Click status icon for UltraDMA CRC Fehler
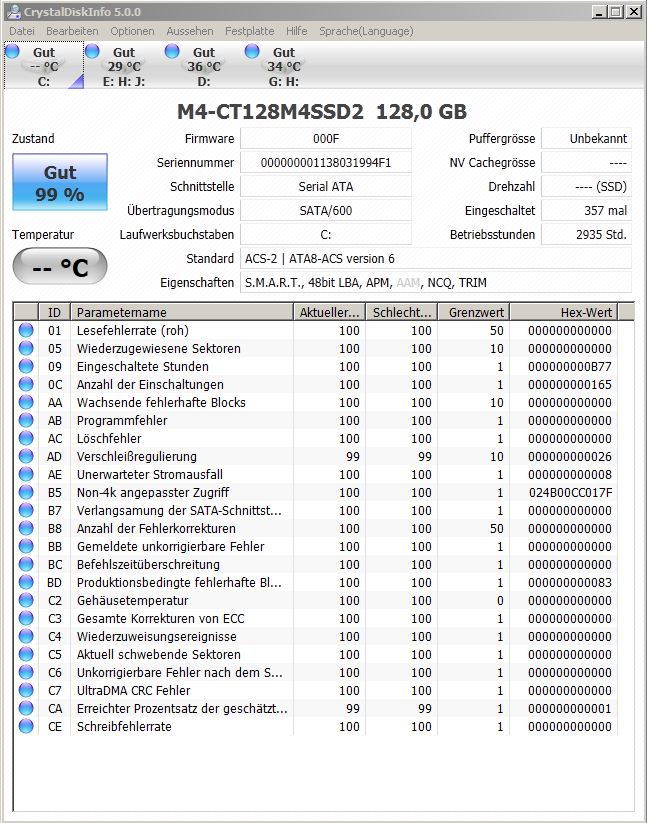Image resolution: width=647 pixels, height=823 pixels. 26,690
